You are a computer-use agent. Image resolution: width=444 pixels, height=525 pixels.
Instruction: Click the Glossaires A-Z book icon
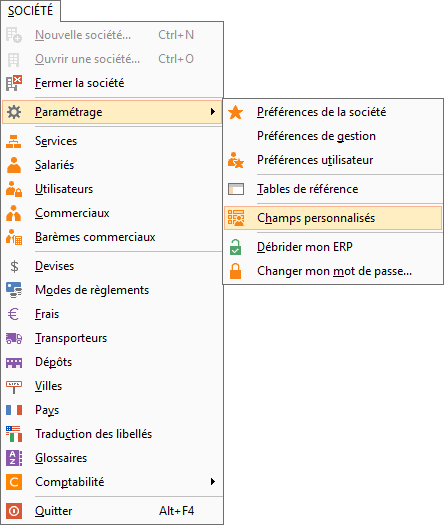pyautogui.click(x=14, y=458)
